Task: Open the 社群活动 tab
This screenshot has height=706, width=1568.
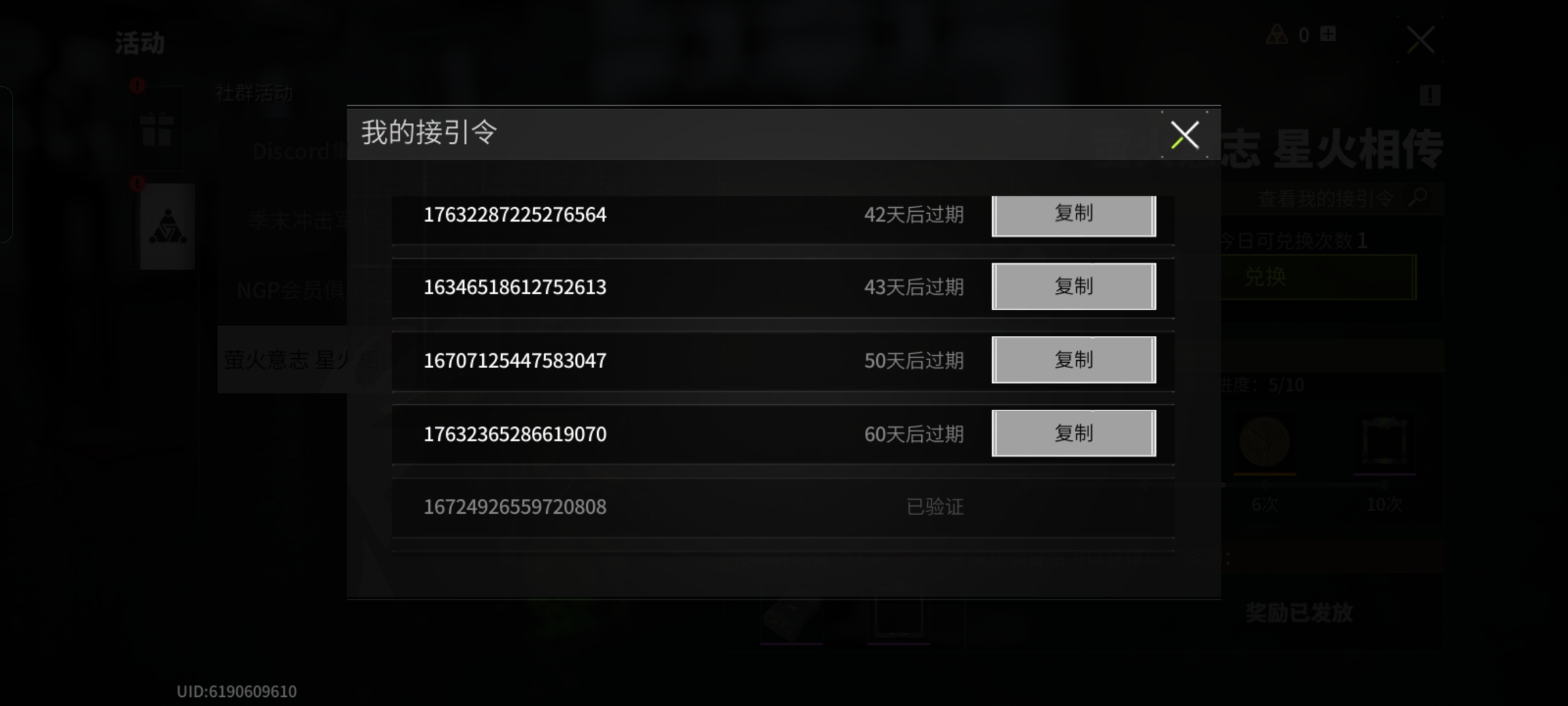Action: [254, 93]
